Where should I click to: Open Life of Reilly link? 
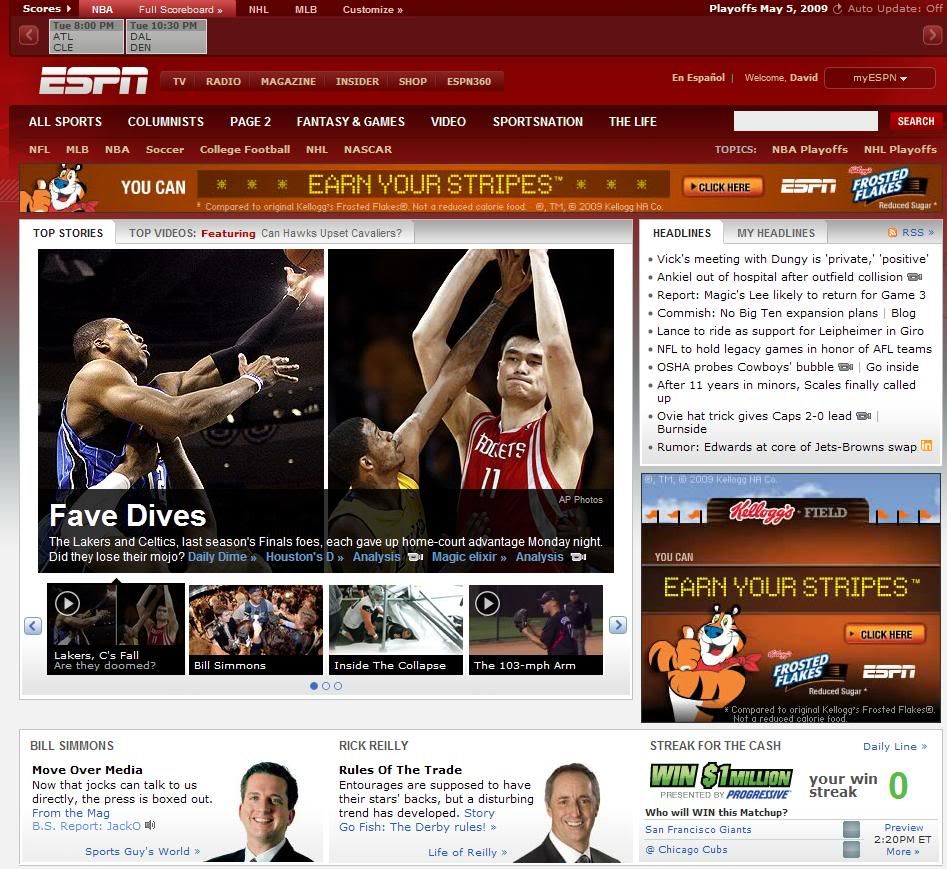pyautogui.click(x=467, y=852)
